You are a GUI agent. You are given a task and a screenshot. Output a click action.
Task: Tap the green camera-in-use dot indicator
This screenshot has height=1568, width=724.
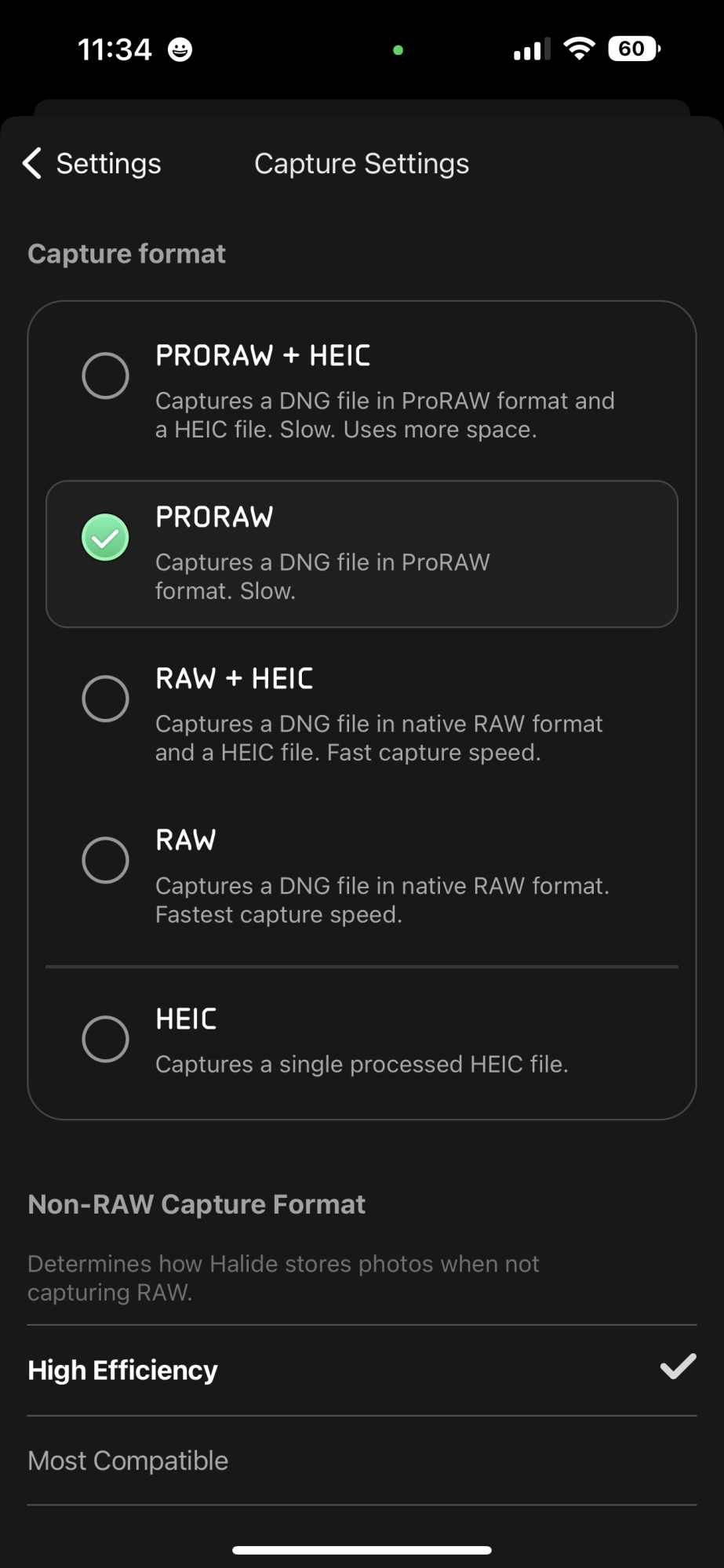tap(398, 50)
